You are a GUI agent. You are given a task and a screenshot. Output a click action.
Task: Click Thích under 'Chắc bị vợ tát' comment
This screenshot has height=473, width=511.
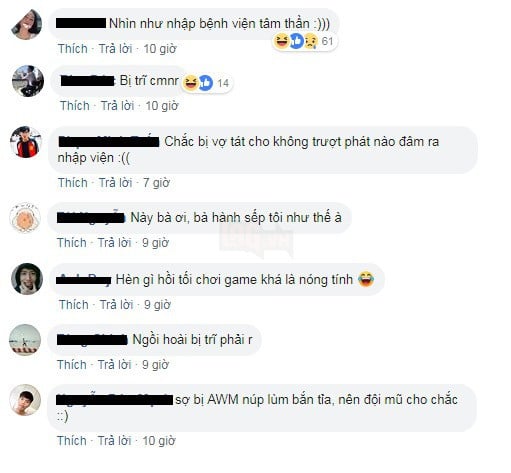pos(73,183)
